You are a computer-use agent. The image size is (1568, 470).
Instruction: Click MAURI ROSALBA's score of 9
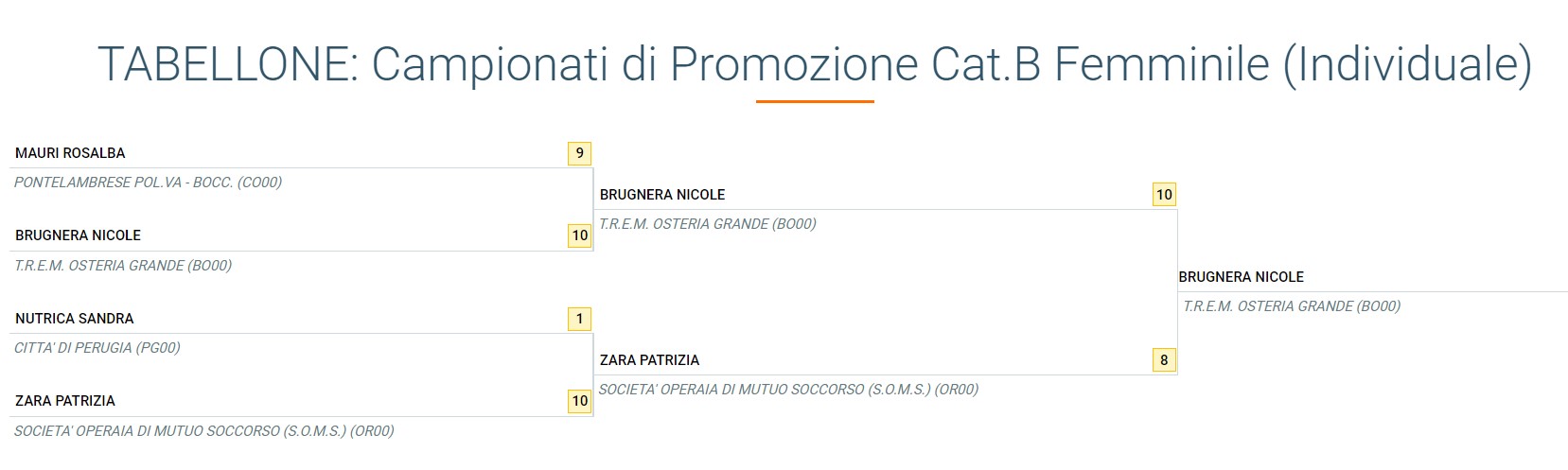point(579,153)
